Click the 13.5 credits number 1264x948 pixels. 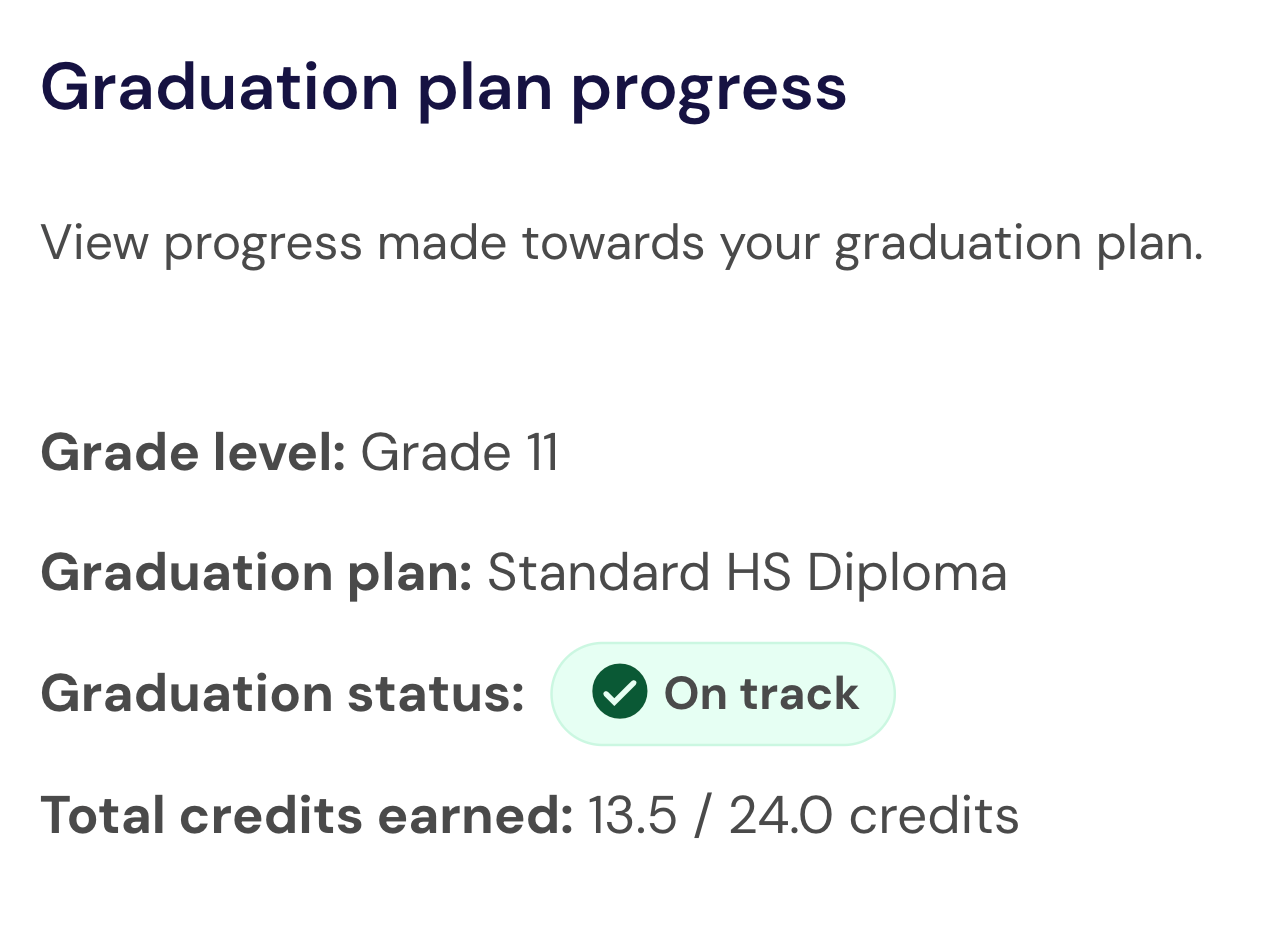pyautogui.click(x=631, y=815)
